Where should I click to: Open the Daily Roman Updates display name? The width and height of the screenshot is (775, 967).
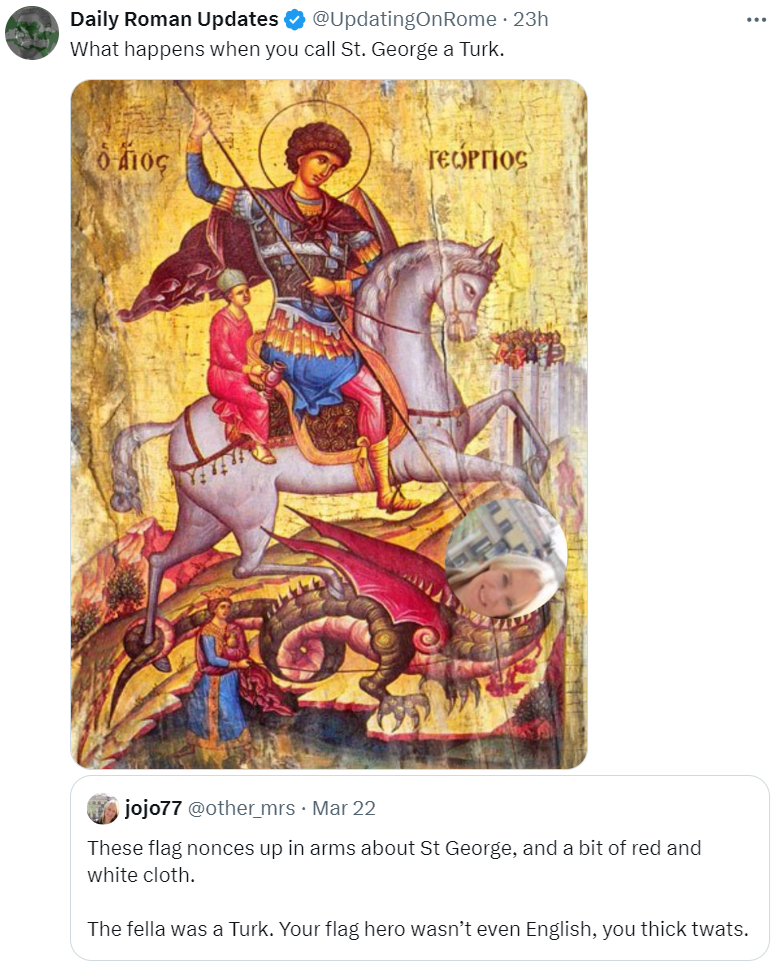[x=174, y=19]
